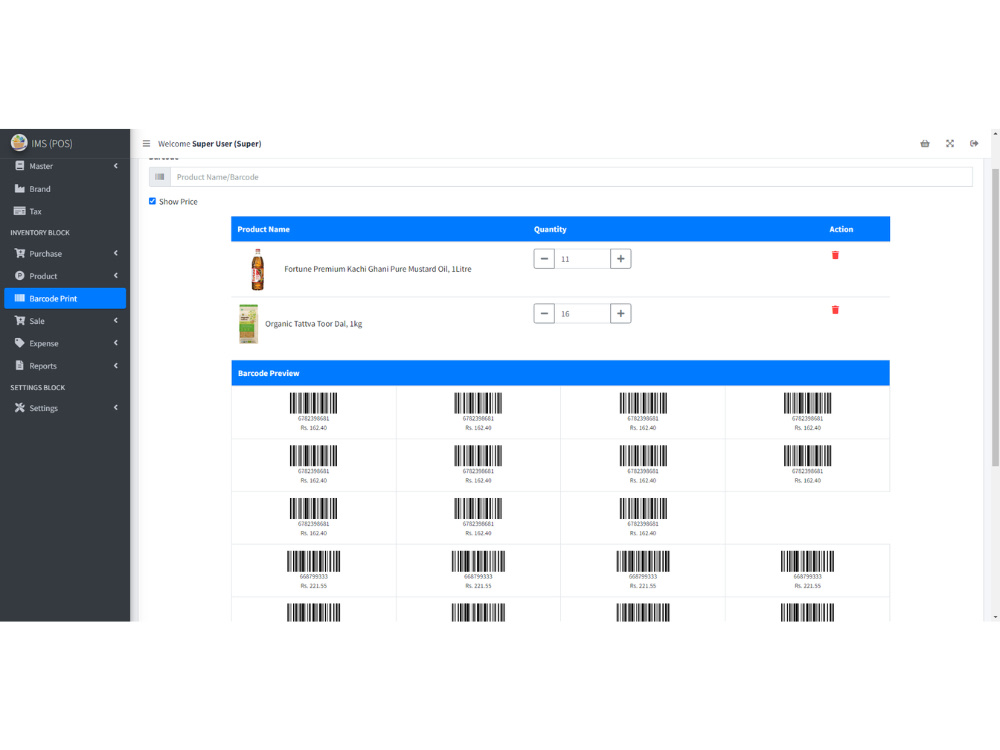Viewport: 1000px width, 750px height.
Task: Click the SETTINGS BLOCK section label
Action: pyautogui.click(x=38, y=388)
